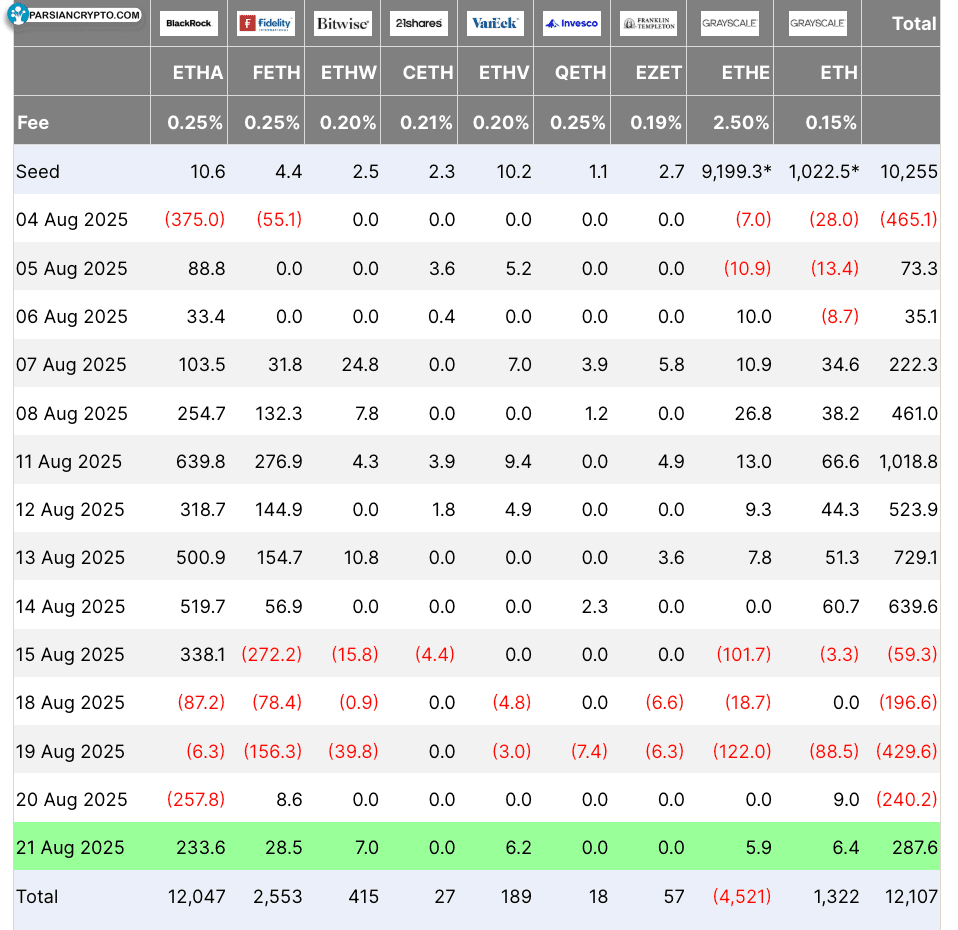
Task: Click the Seed row label
Action: tap(38, 172)
